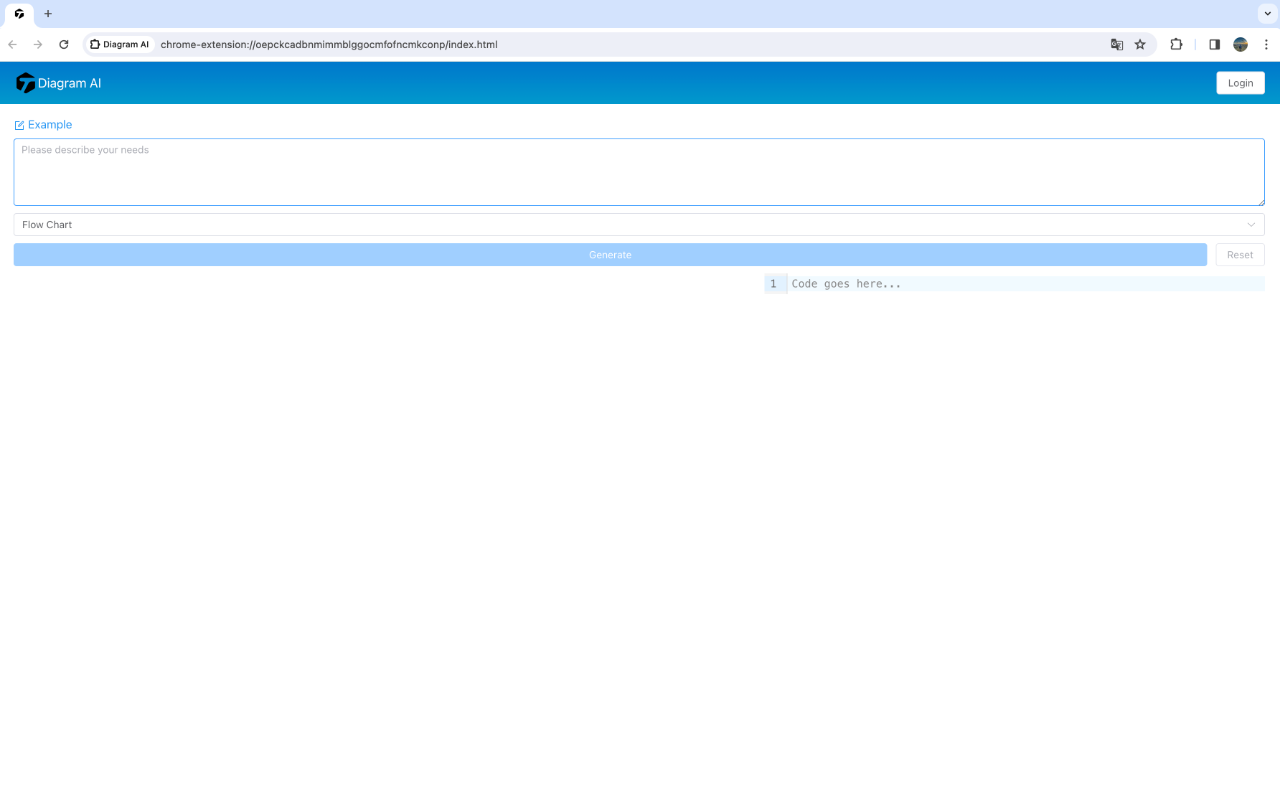Go back to the previous page

click(x=12, y=44)
